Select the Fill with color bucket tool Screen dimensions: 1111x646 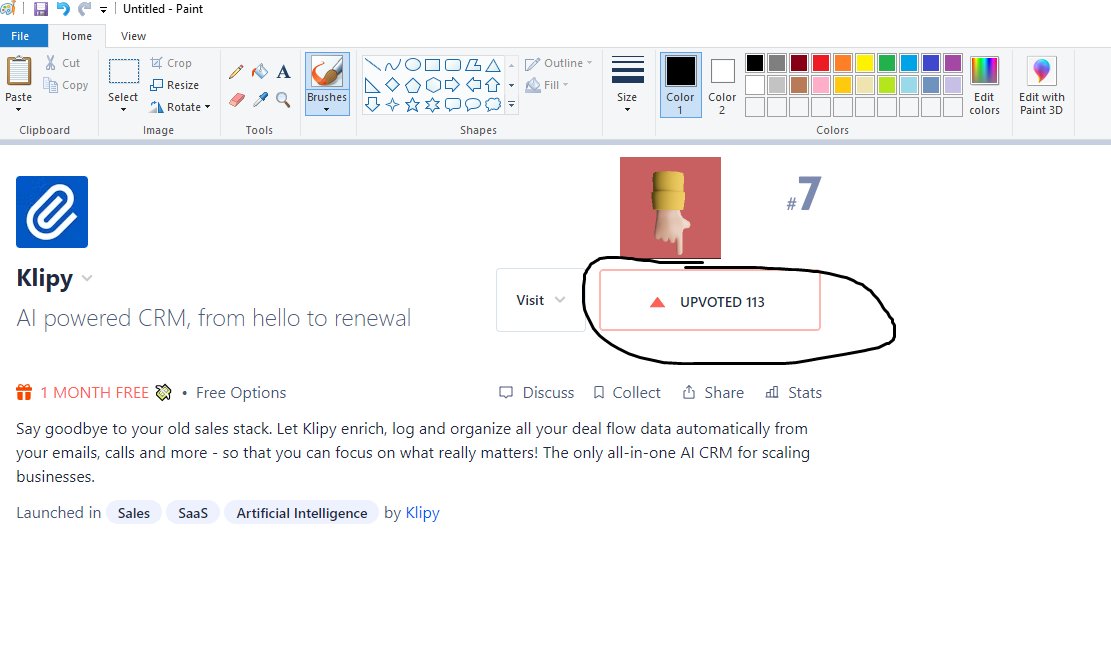(260, 72)
